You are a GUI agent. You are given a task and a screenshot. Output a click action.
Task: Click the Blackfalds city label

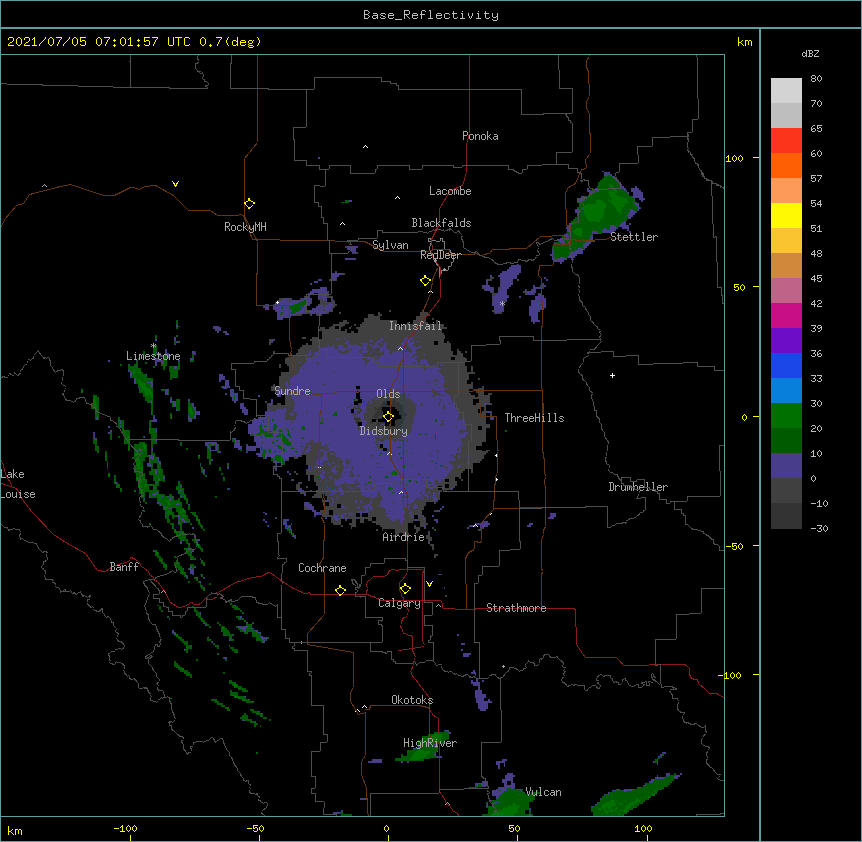point(441,223)
